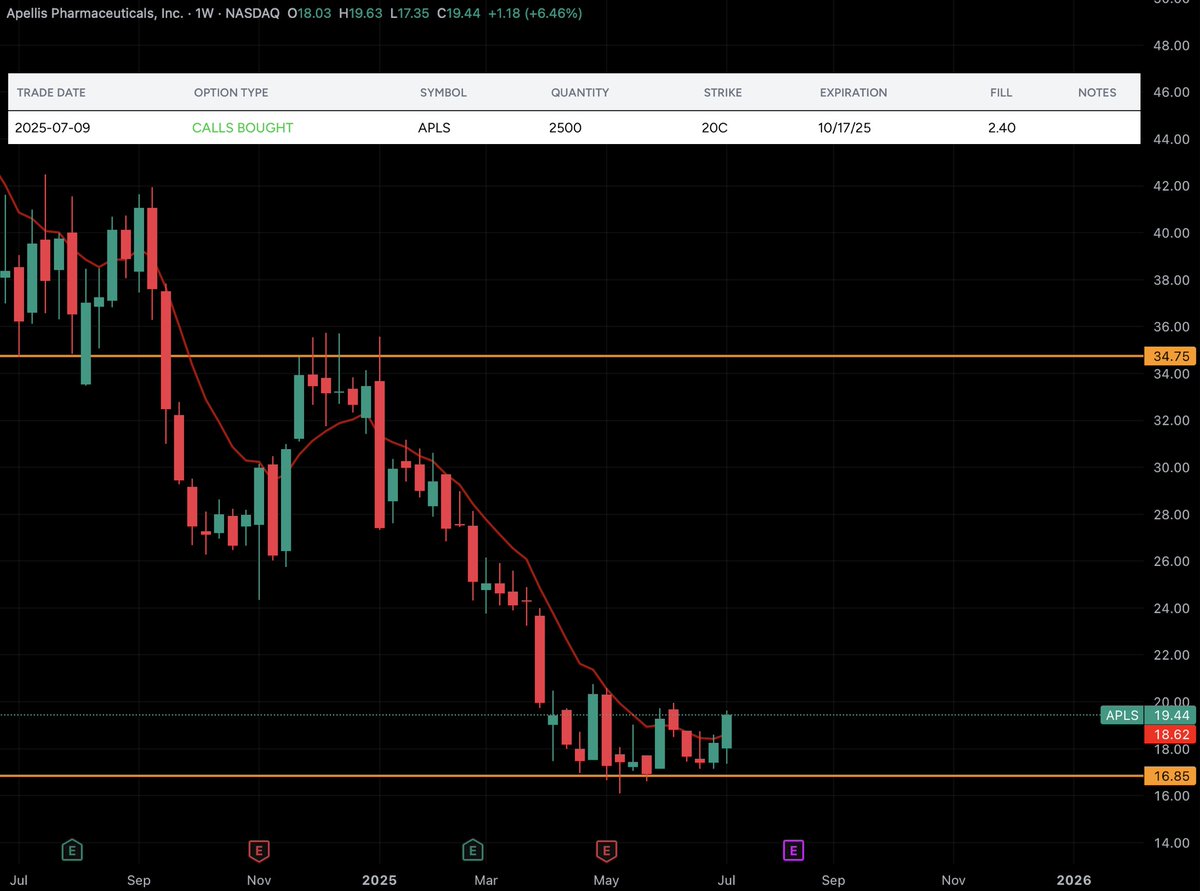Click the green earnings marker near late February

pyautogui.click(x=472, y=850)
